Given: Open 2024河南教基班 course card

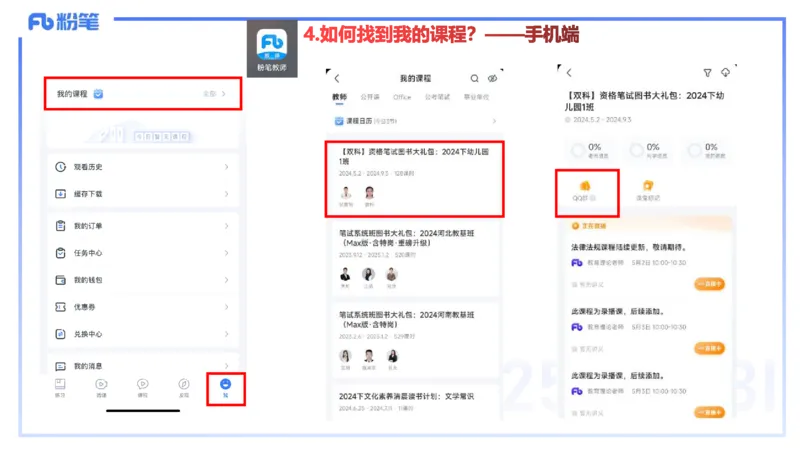Looking at the screenshot, I should coord(415,340).
